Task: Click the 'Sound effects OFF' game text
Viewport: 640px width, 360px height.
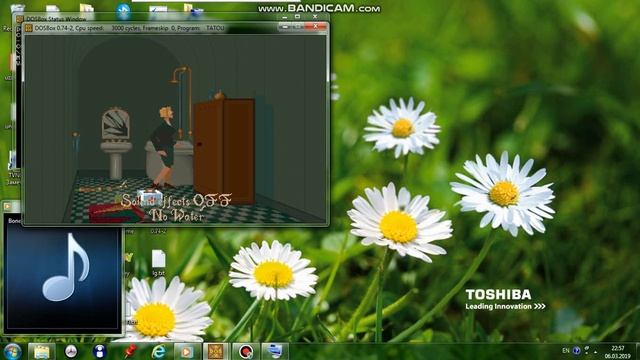Action: [x=176, y=200]
